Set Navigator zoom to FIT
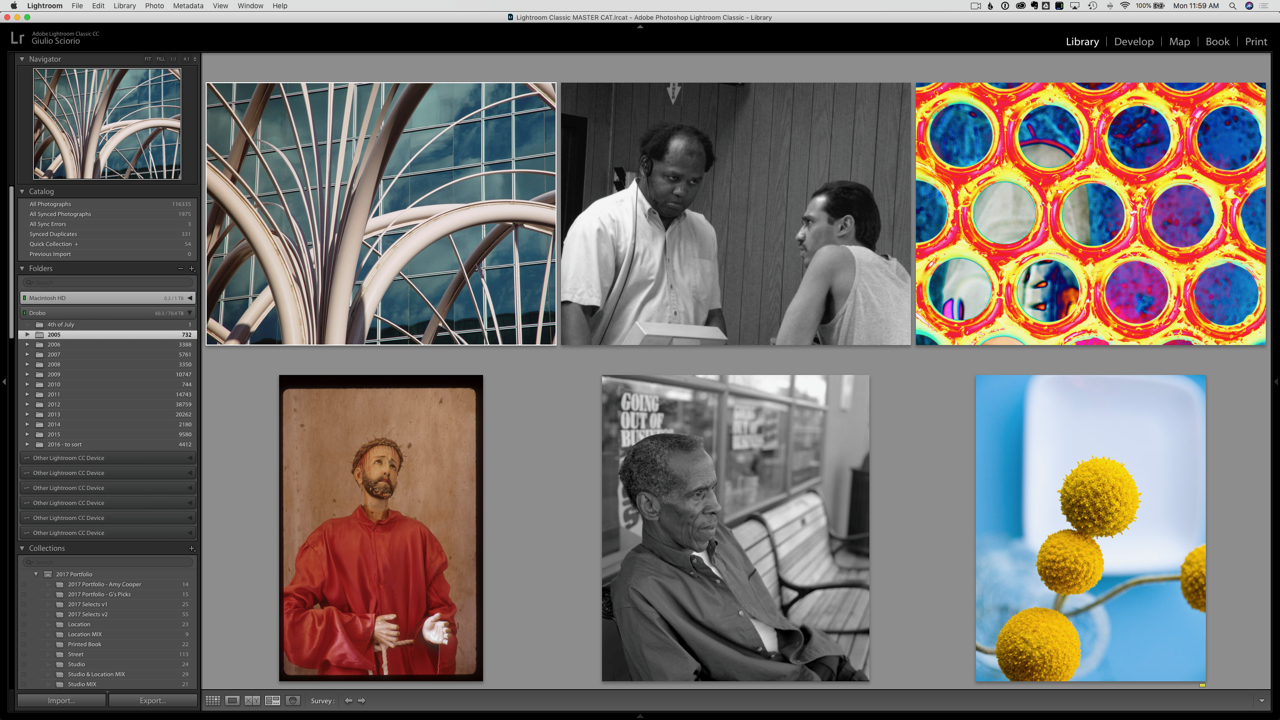 point(148,59)
